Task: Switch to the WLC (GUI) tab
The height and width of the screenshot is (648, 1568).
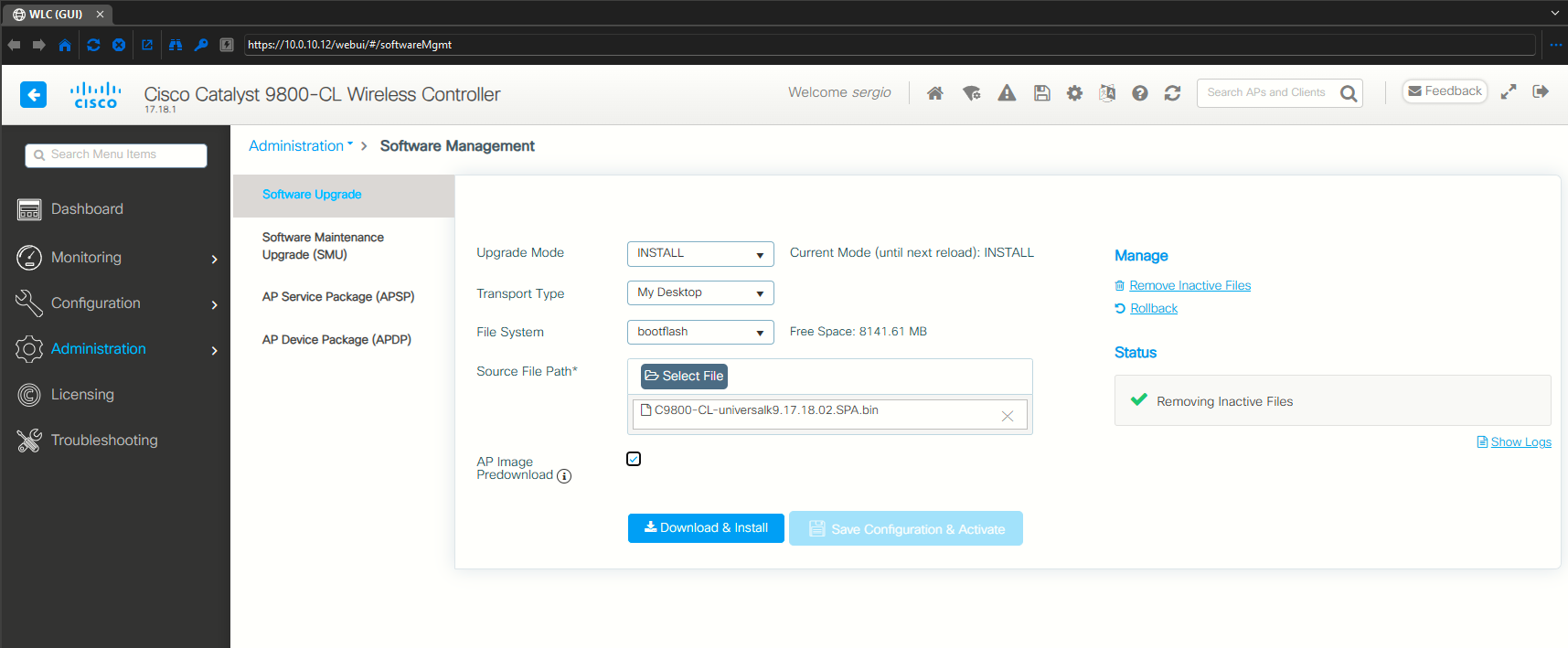Action: [56, 14]
